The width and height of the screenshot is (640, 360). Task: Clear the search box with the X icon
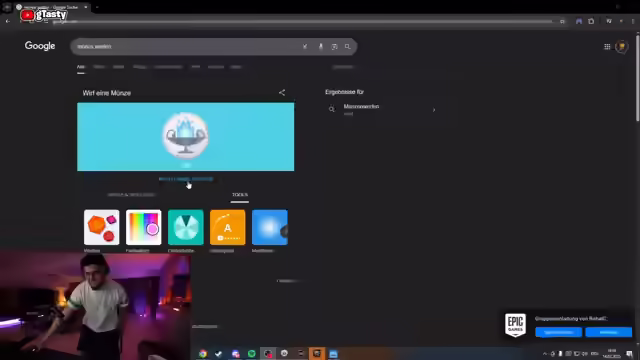(305, 47)
